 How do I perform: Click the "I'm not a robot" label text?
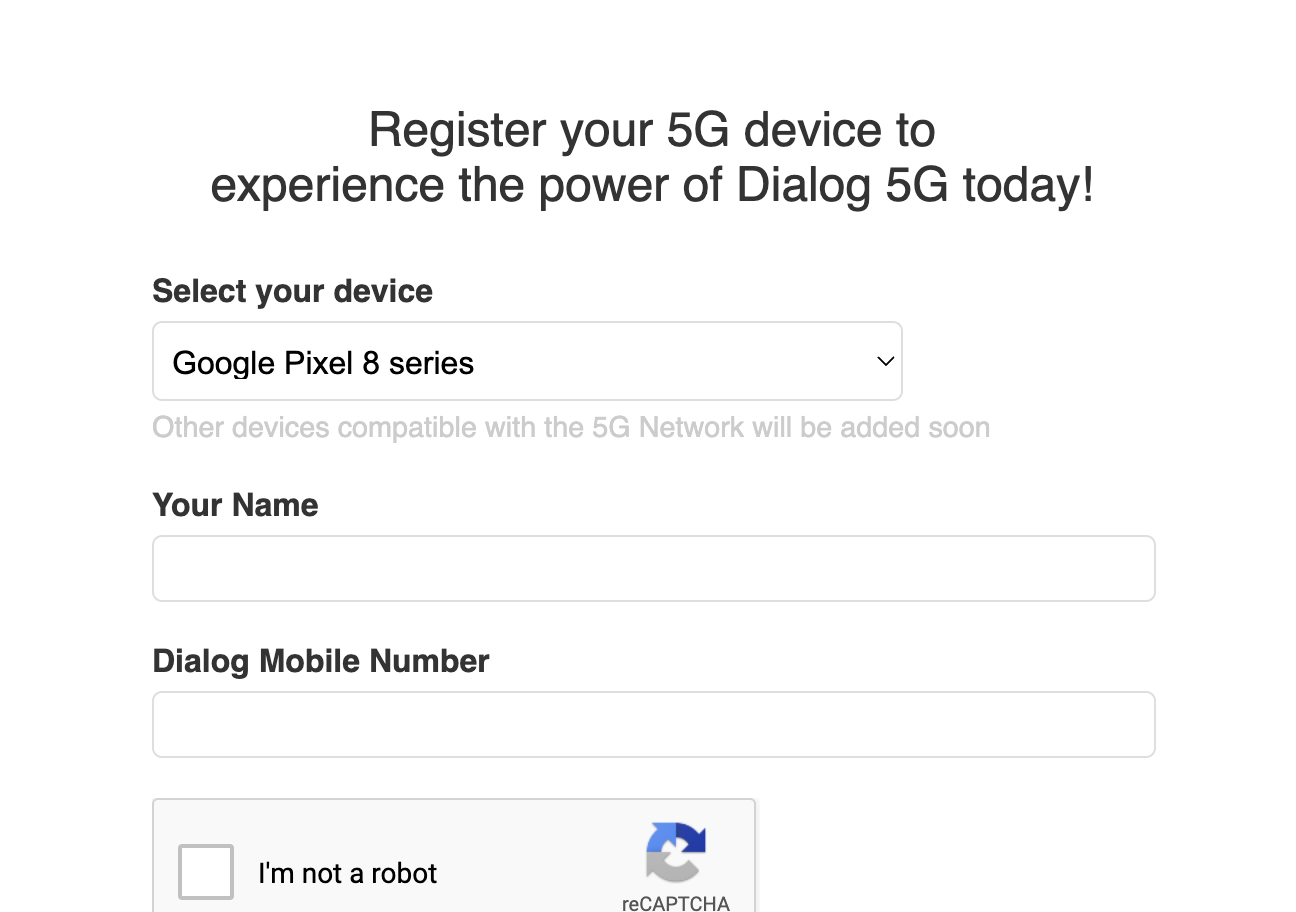(347, 873)
